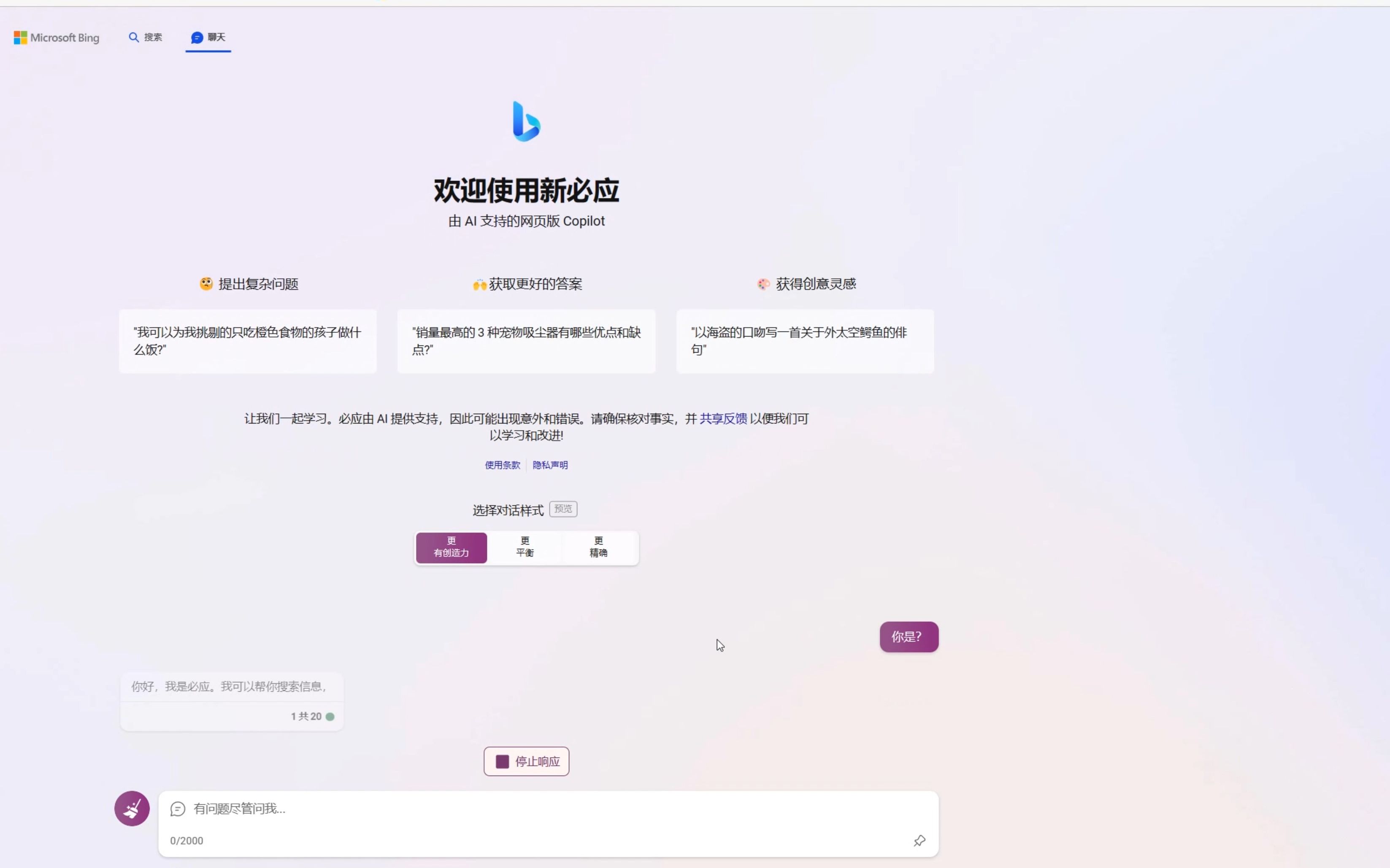
Task: Click the Microsoft Bing logo
Action: tap(56, 37)
